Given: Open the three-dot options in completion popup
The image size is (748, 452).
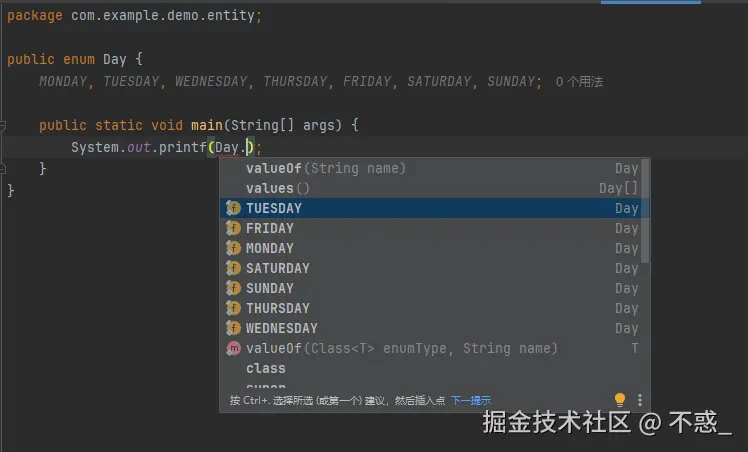Looking at the screenshot, I should 640,400.
